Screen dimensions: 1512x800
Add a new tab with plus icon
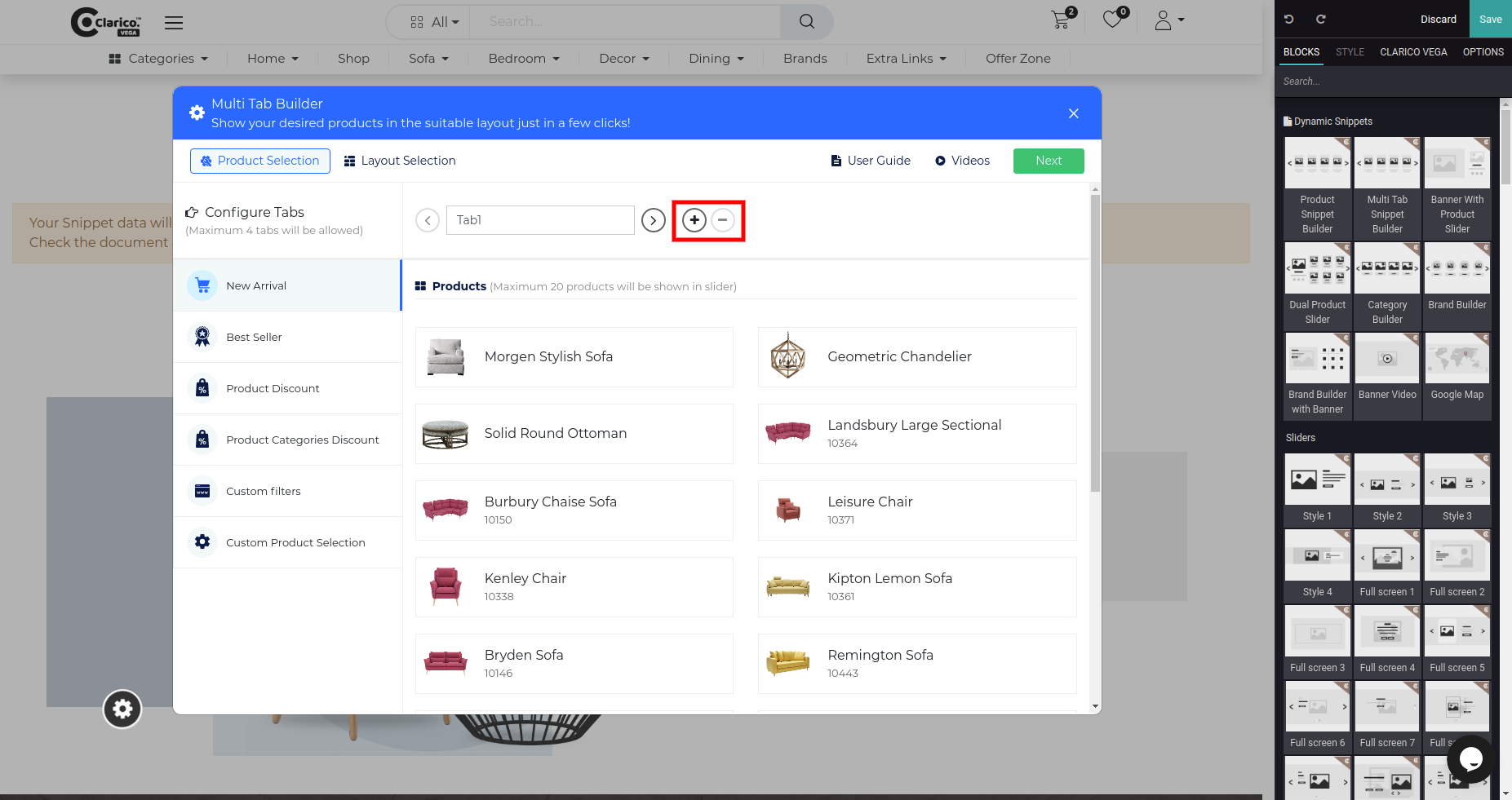(694, 220)
